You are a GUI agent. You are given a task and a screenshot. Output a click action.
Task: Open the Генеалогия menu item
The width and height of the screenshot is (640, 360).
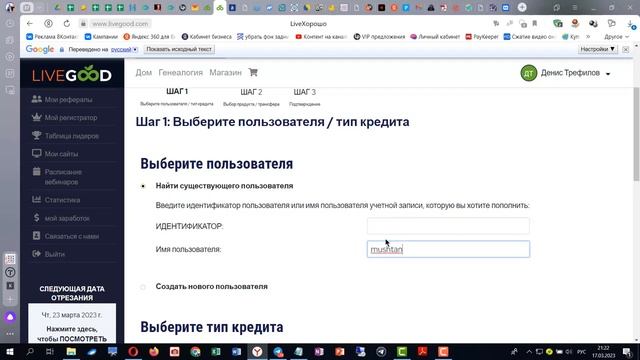click(x=180, y=73)
